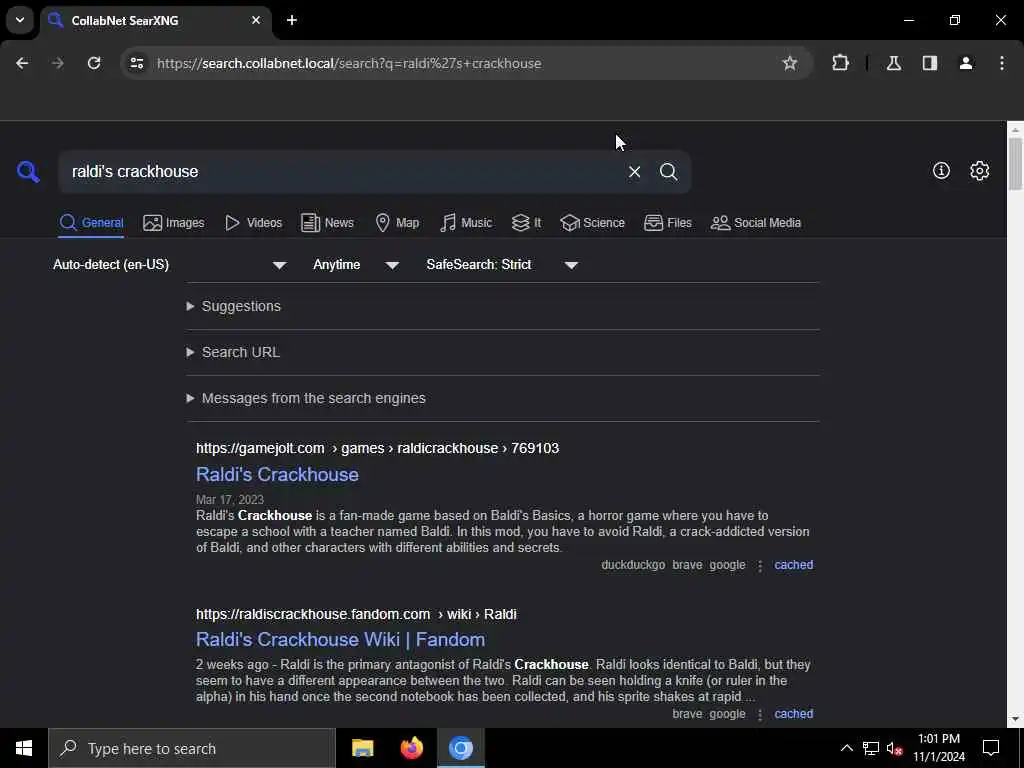Viewport: 1024px width, 768px height.
Task: Switch to the Science tab
Action: pyautogui.click(x=592, y=223)
